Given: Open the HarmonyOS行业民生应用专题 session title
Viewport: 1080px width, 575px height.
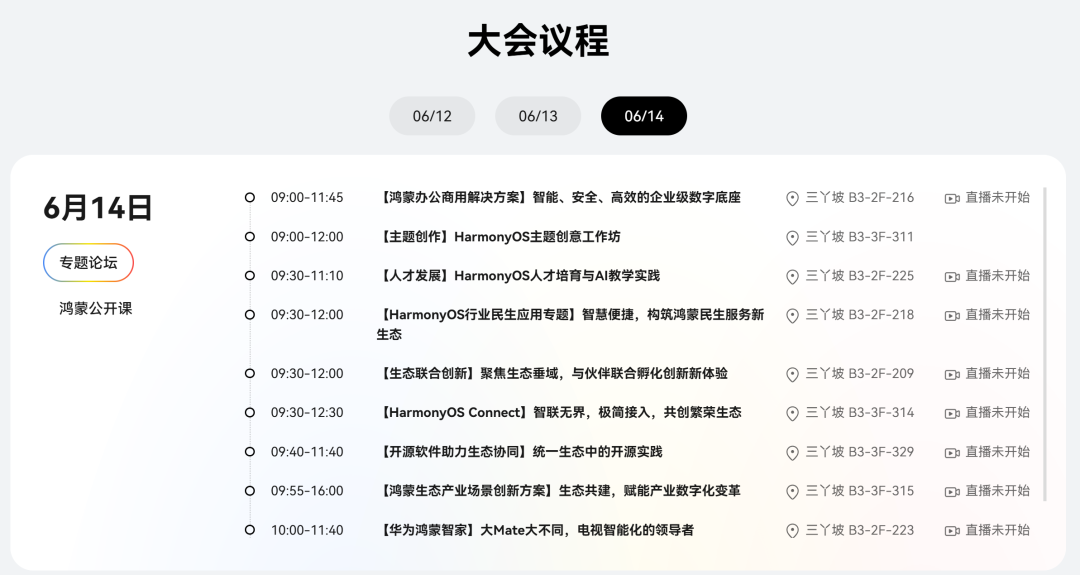Looking at the screenshot, I should tap(570, 324).
